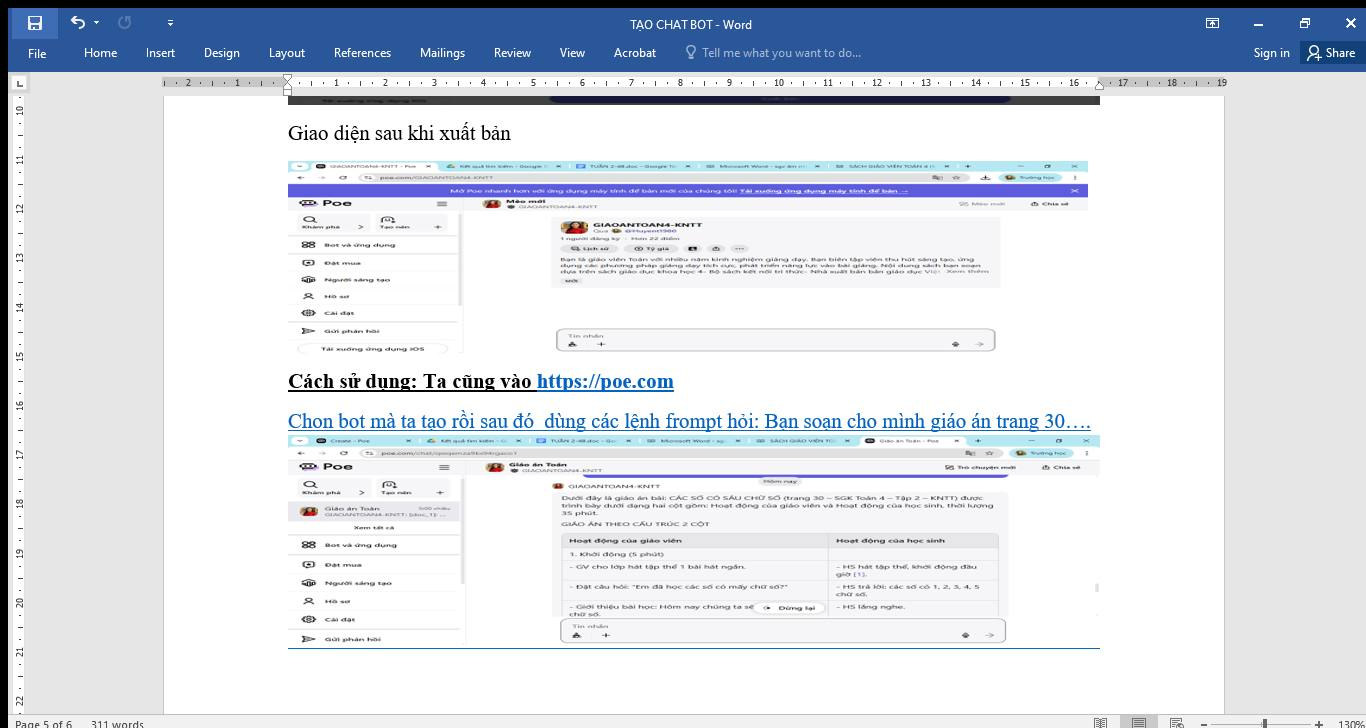Screen dimensions: 1366x728
Task: Restore down the Word window
Action: point(1304,23)
